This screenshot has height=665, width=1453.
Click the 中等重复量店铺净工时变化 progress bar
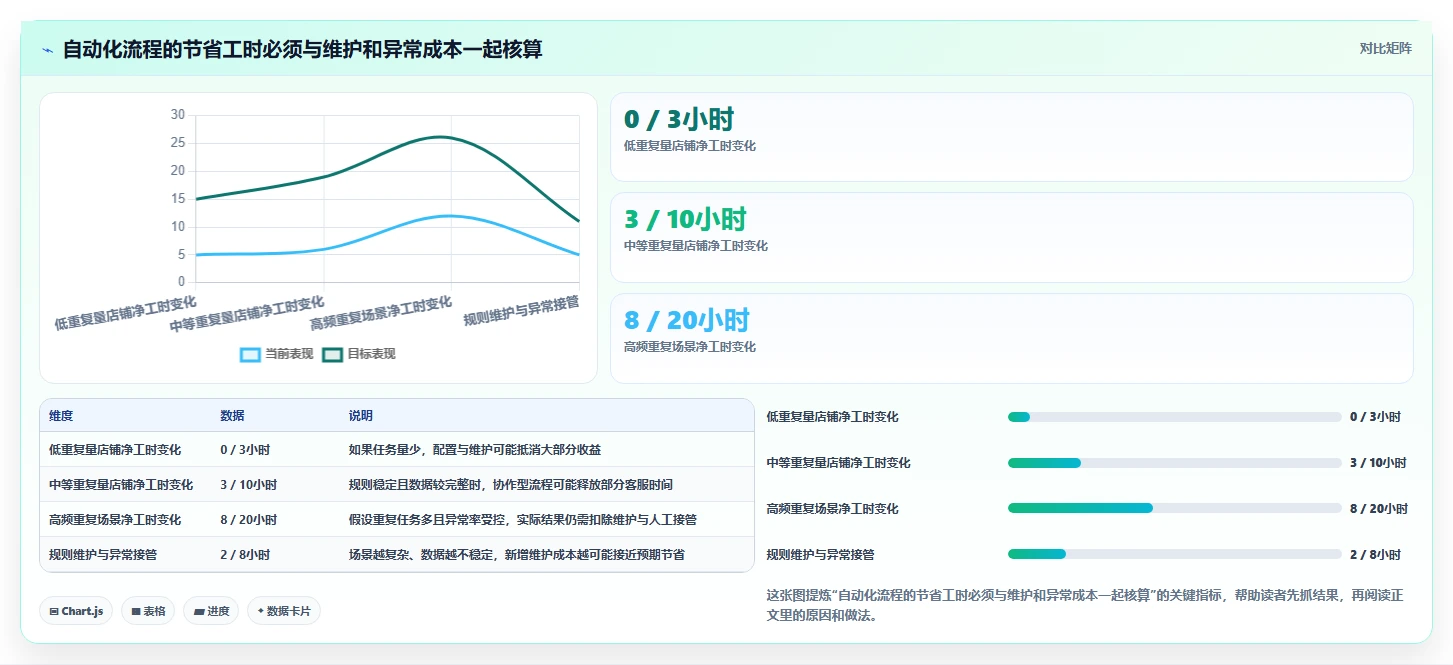(x=1175, y=463)
